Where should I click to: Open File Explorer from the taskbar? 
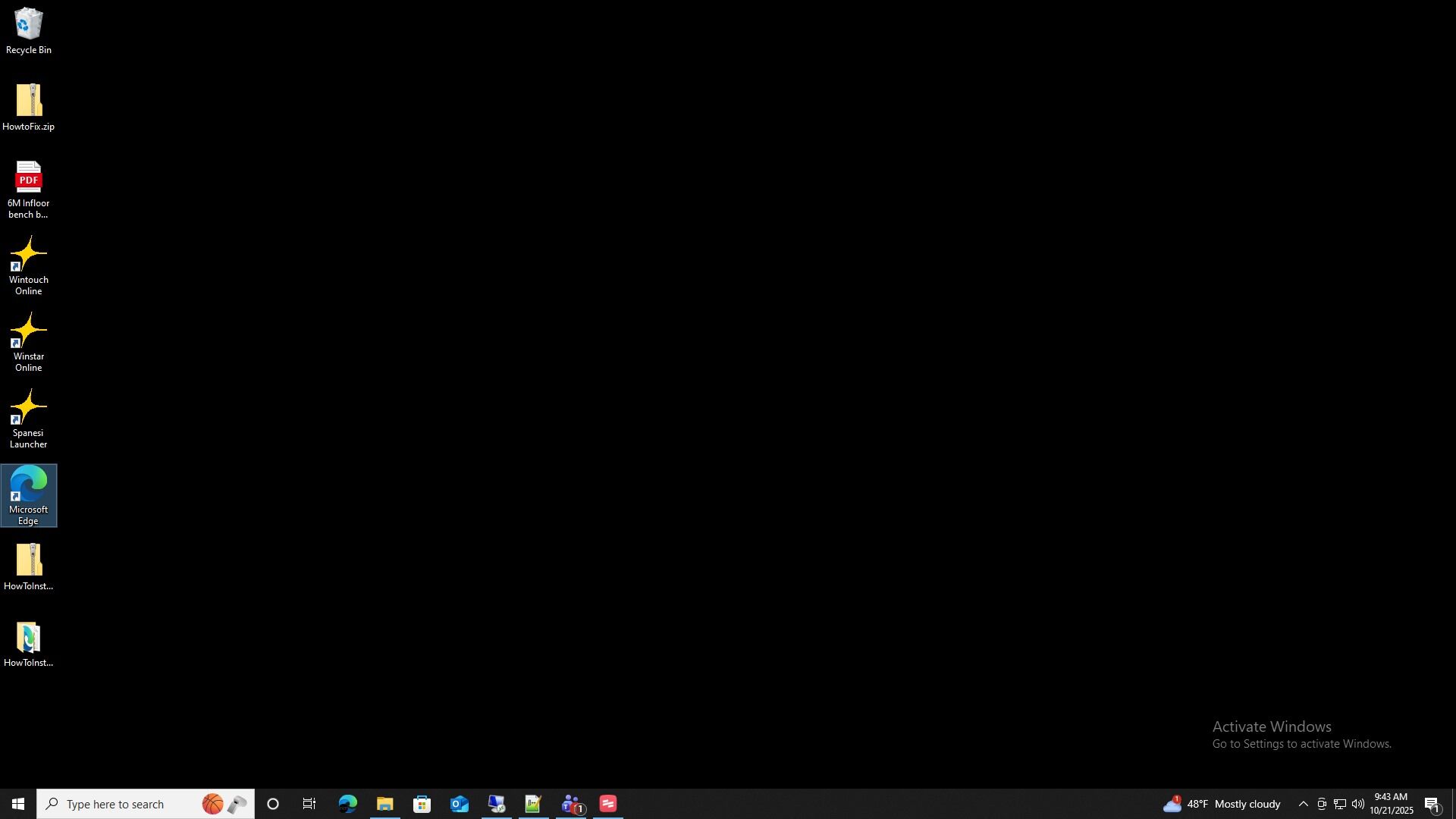tap(384, 804)
